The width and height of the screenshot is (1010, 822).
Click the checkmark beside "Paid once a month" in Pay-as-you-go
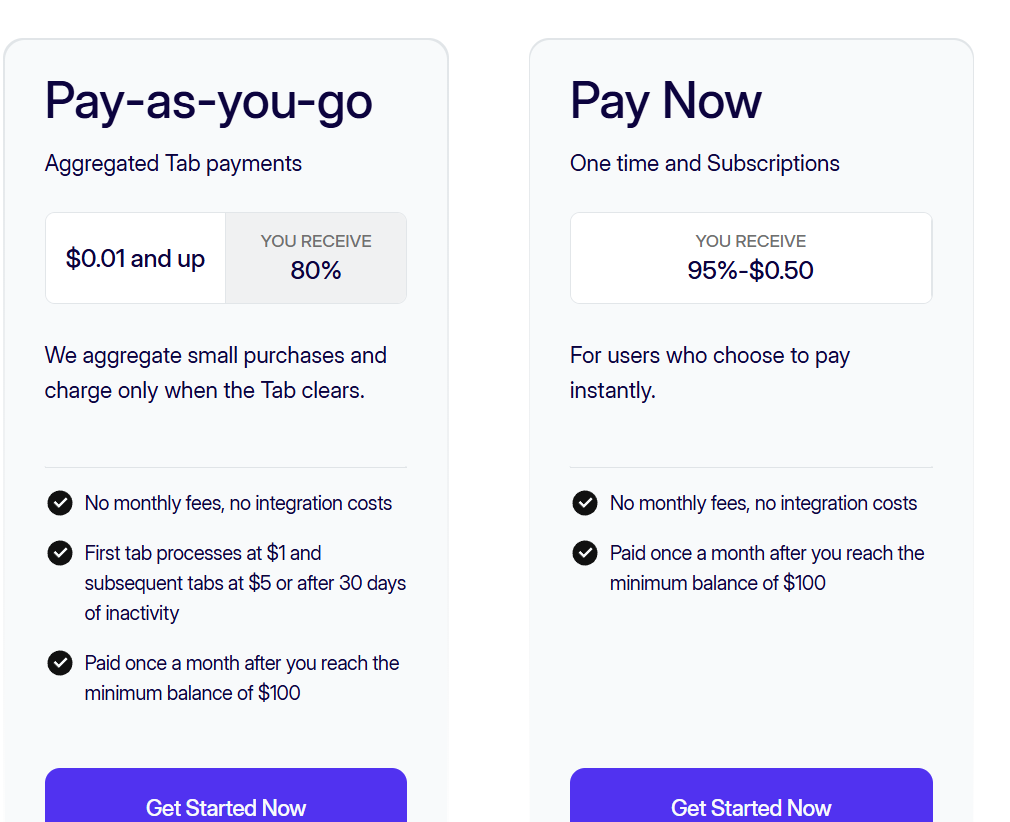point(60,663)
